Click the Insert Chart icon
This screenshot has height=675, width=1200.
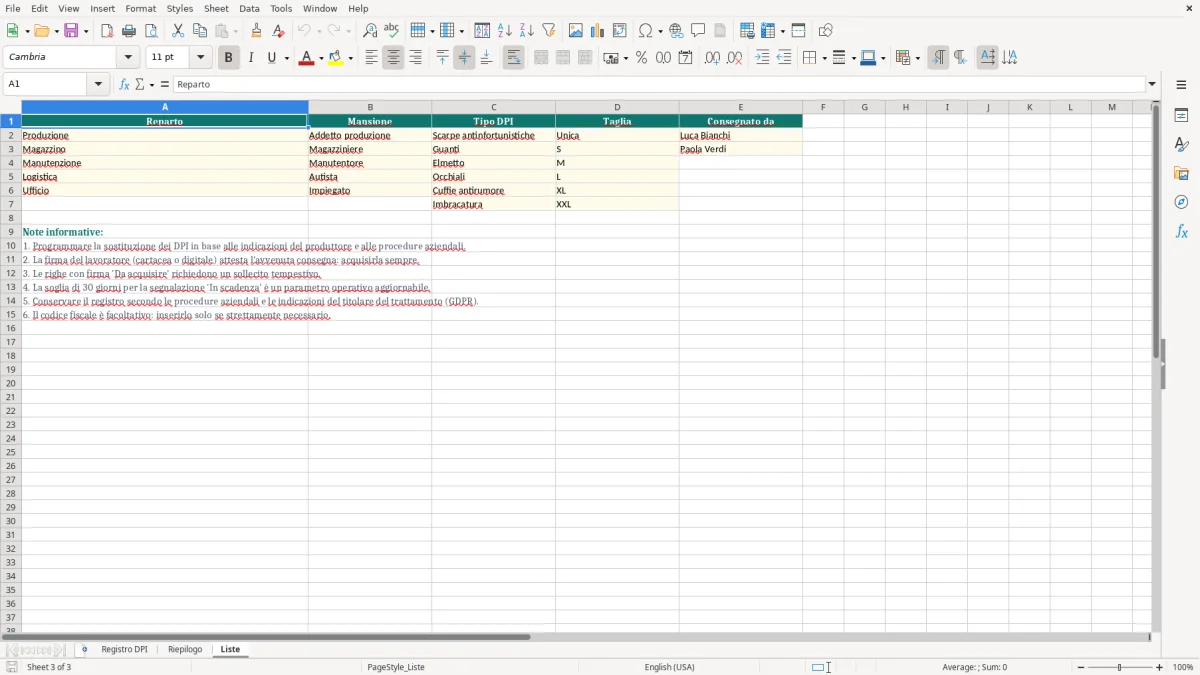[598, 31]
